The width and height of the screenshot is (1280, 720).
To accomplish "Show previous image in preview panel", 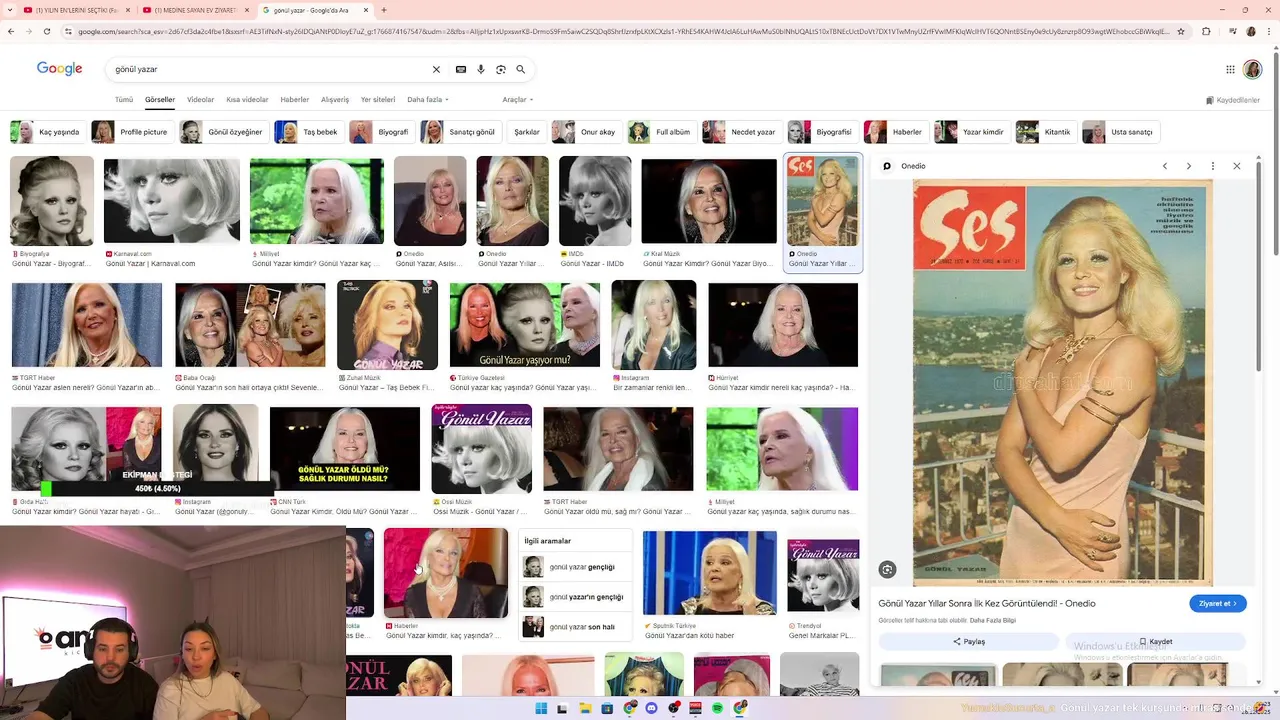I will pos(1165,166).
